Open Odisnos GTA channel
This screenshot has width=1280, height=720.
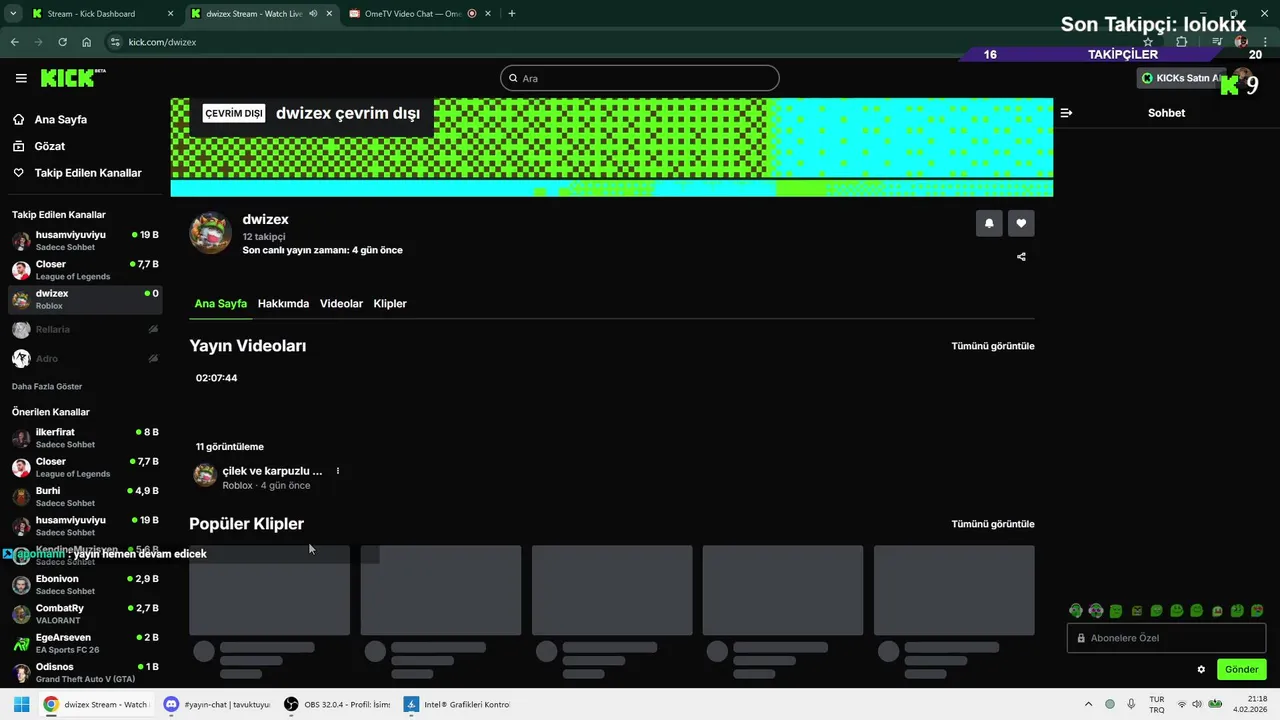click(x=85, y=672)
